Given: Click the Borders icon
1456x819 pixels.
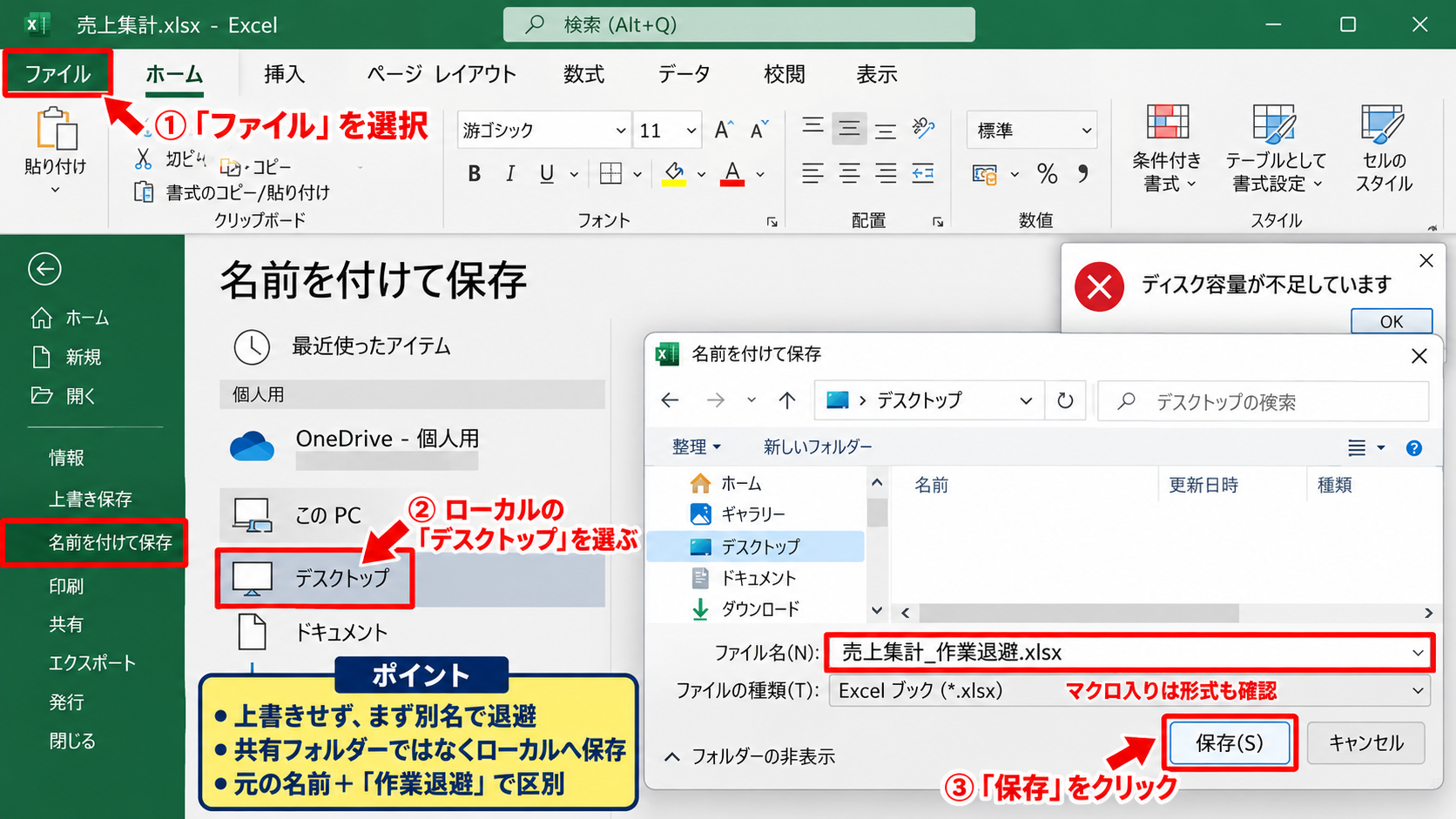Looking at the screenshot, I should [x=611, y=174].
